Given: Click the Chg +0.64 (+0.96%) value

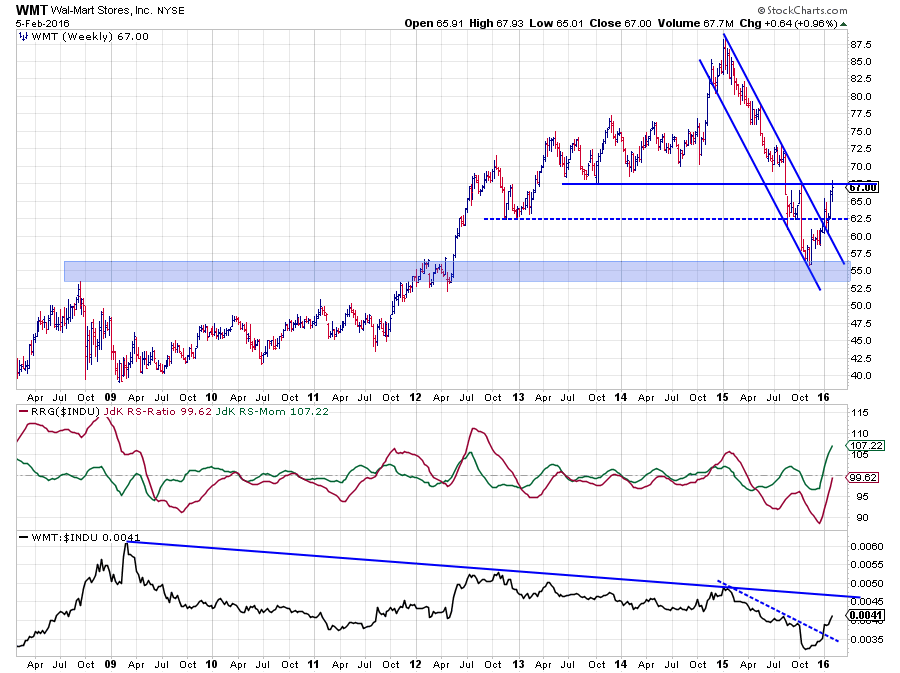Looking at the screenshot, I should [x=789, y=24].
